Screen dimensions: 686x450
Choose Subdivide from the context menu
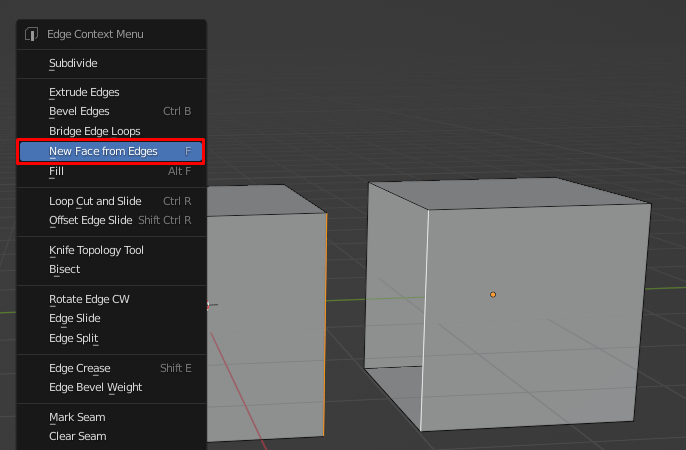pyautogui.click(x=73, y=63)
